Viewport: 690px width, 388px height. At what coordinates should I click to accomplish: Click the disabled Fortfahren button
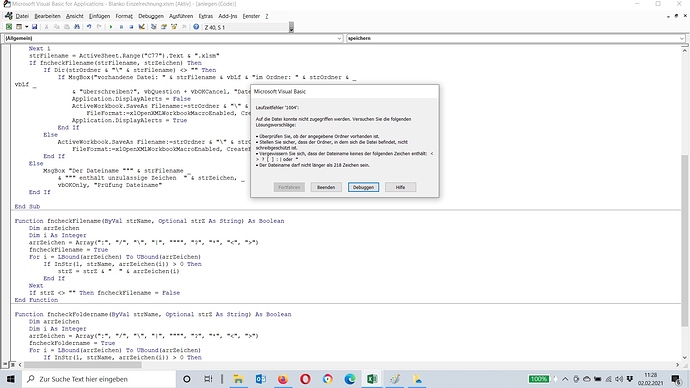(289, 187)
